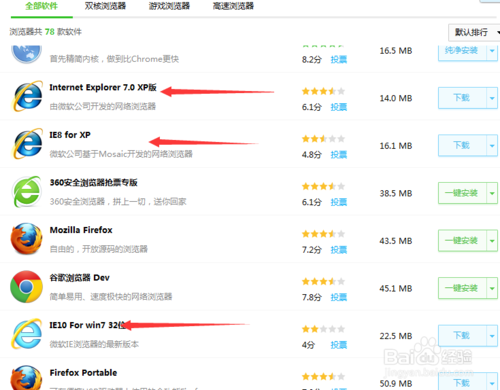Expand install options for Mozilla Firefox
This screenshot has height=390, width=500.
coord(492,241)
